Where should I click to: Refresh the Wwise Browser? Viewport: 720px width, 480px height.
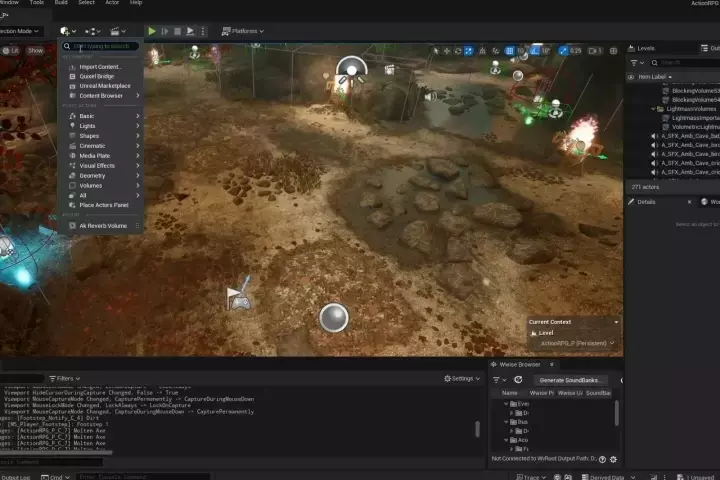(518, 380)
